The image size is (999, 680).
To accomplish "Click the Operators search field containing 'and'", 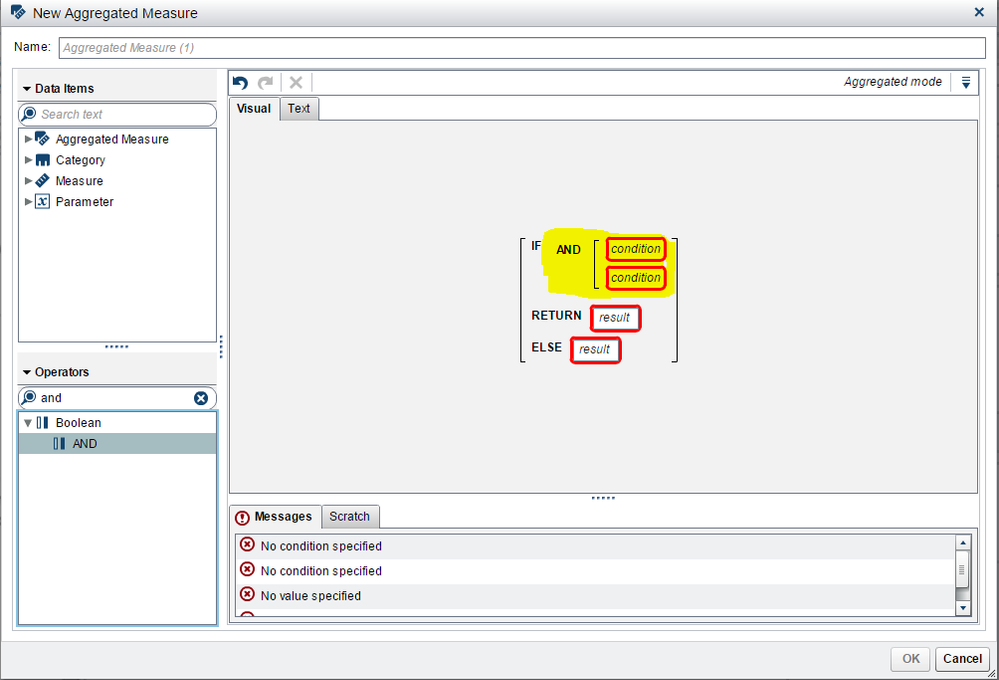I will (x=118, y=398).
